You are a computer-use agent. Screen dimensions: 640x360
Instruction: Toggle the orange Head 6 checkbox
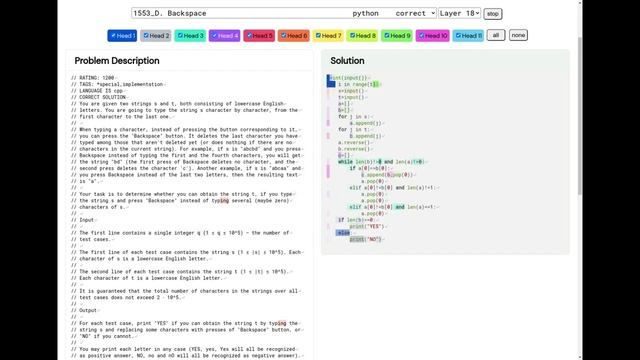click(284, 36)
